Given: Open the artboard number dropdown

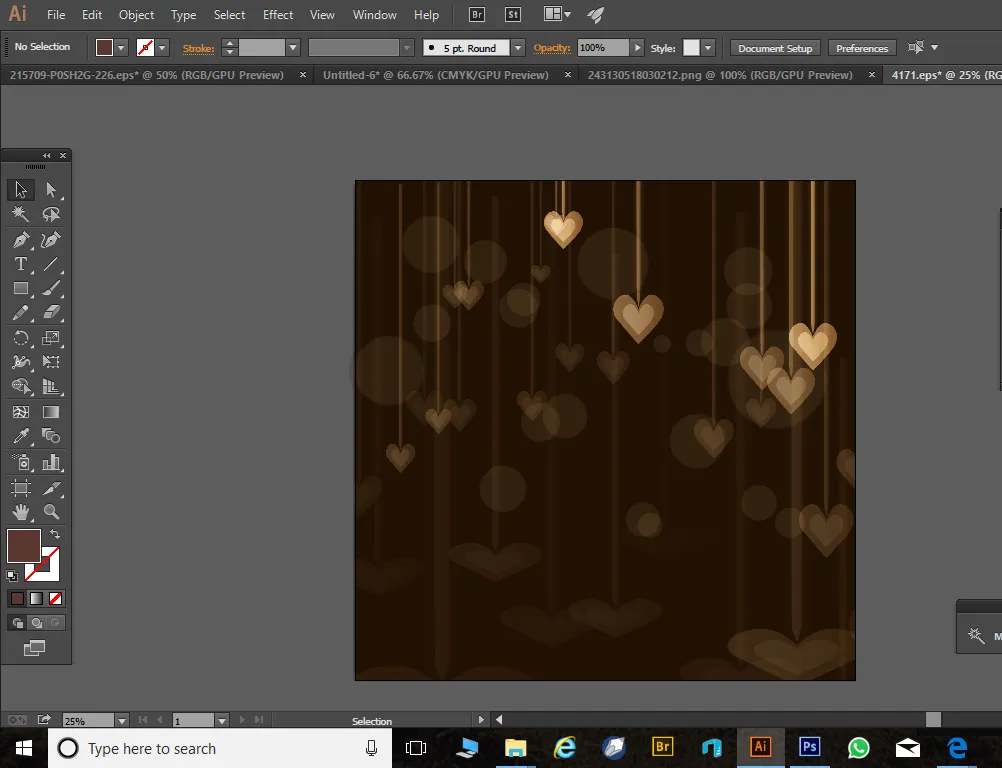Looking at the screenshot, I should tap(222, 721).
